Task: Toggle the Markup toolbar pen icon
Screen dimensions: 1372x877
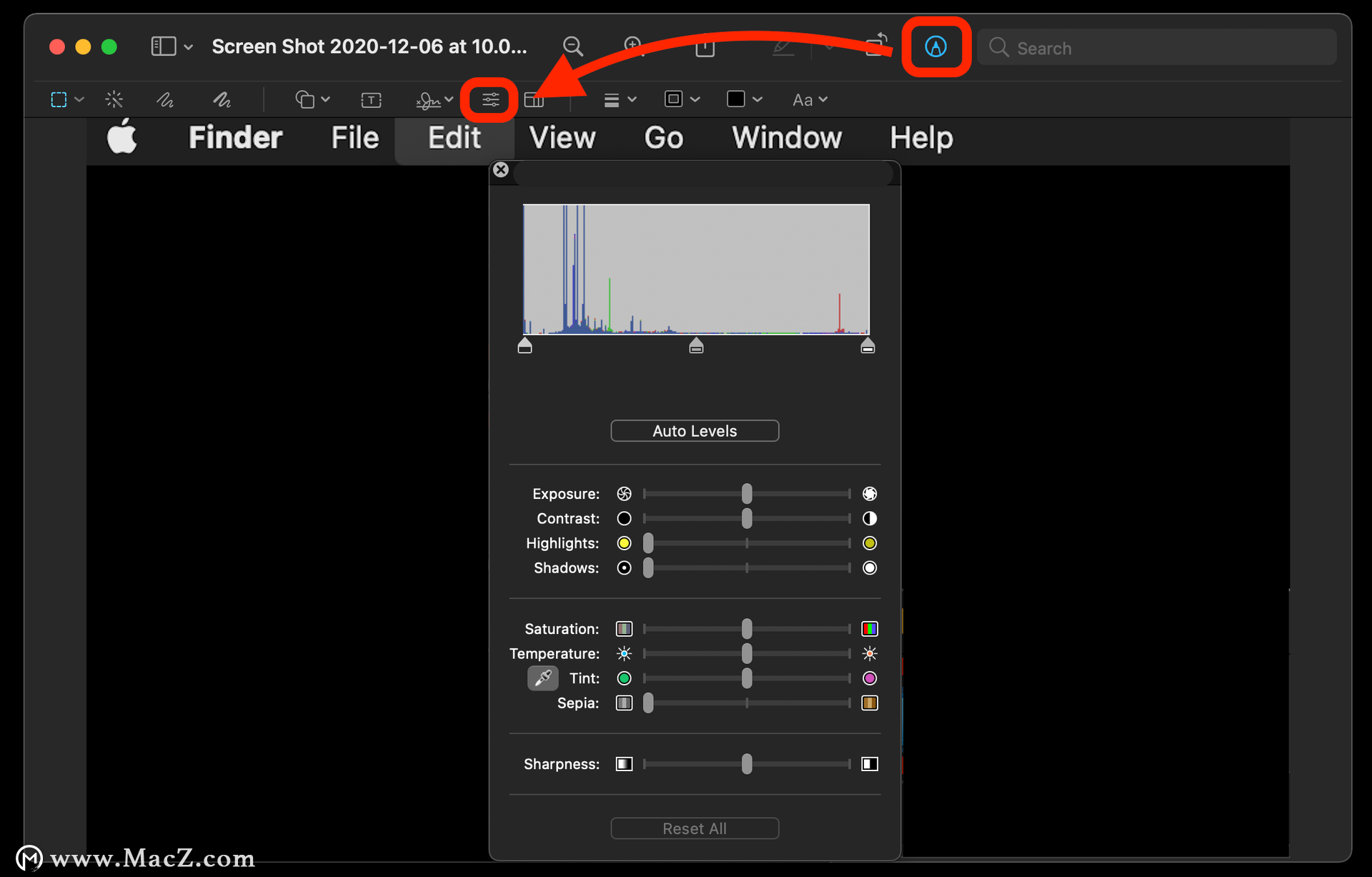Action: 935,47
